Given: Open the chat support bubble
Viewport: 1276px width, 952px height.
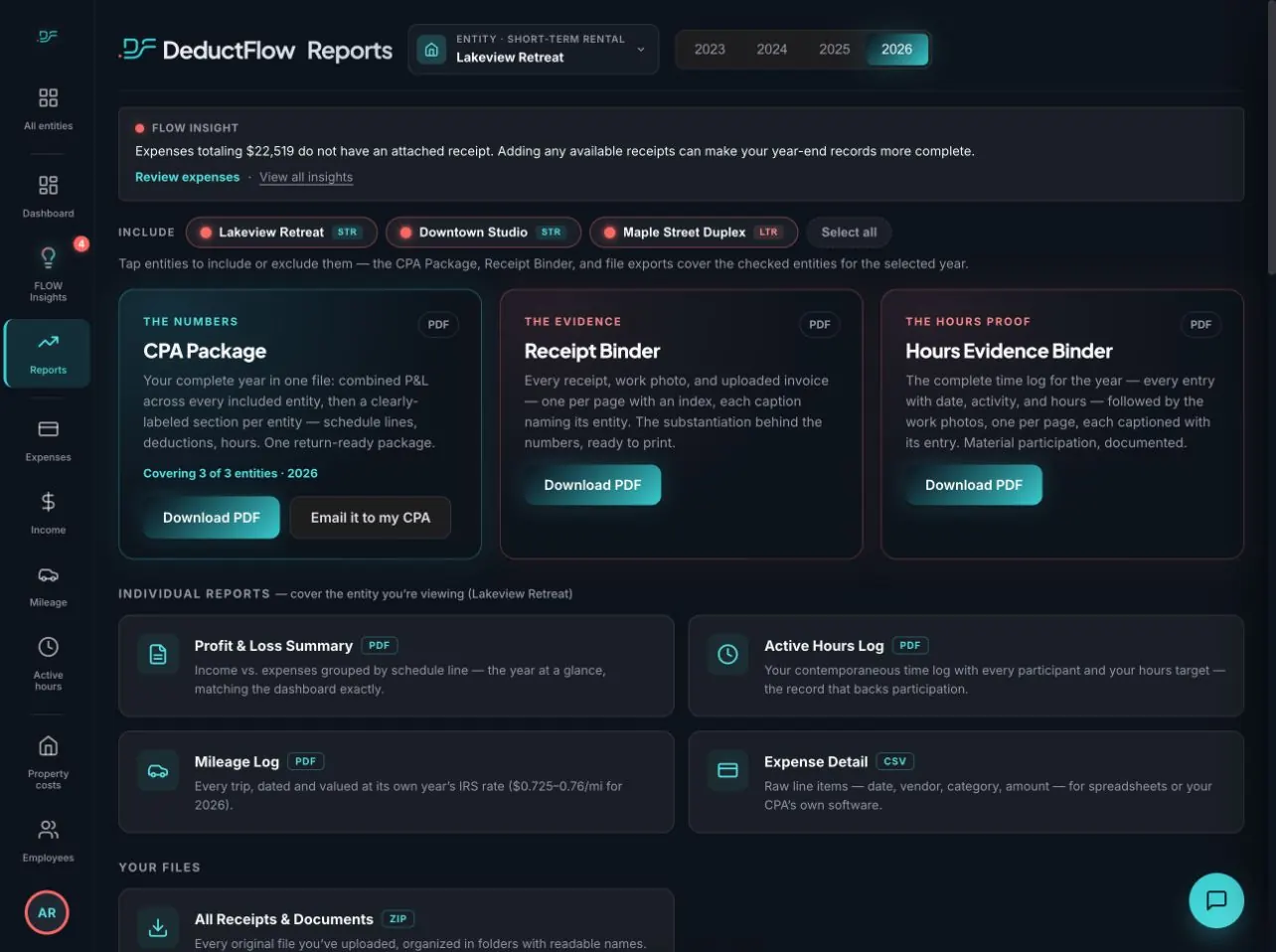Looking at the screenshot, I should [x=1216, y=900].
